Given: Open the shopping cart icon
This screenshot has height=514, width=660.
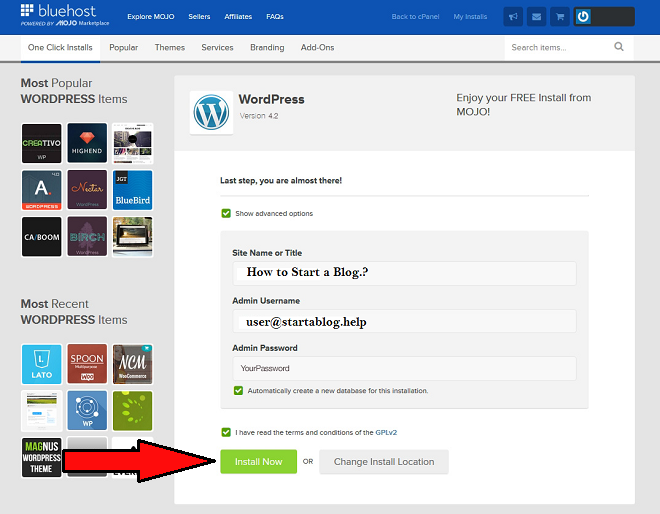Looking at the screenshot, I should click(x=560, y=17).
